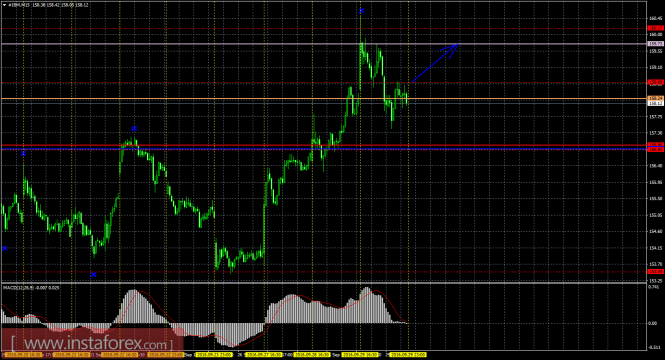Click the 2016.09.29 21:00 date marker
This screenshot has width=665, height=360.
coord(408,354)
